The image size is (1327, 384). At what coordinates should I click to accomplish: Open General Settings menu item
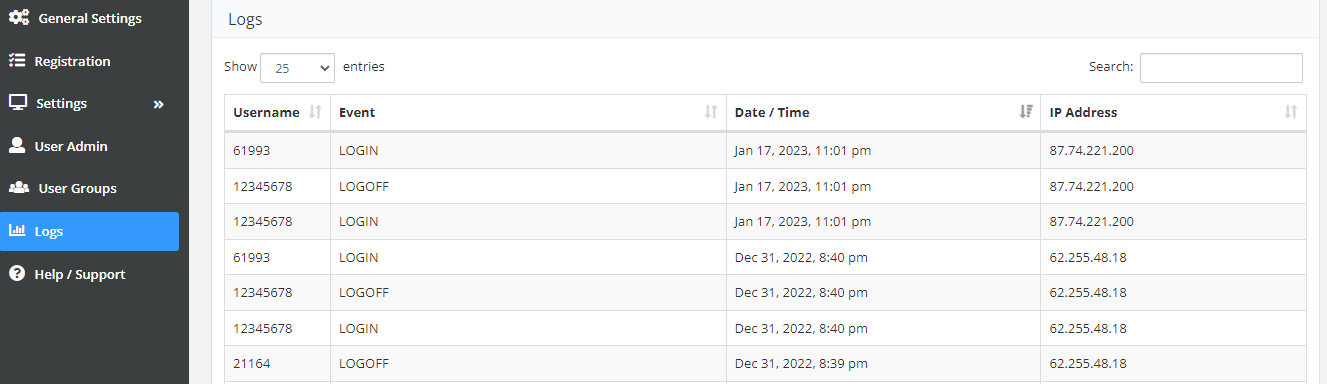90,18
